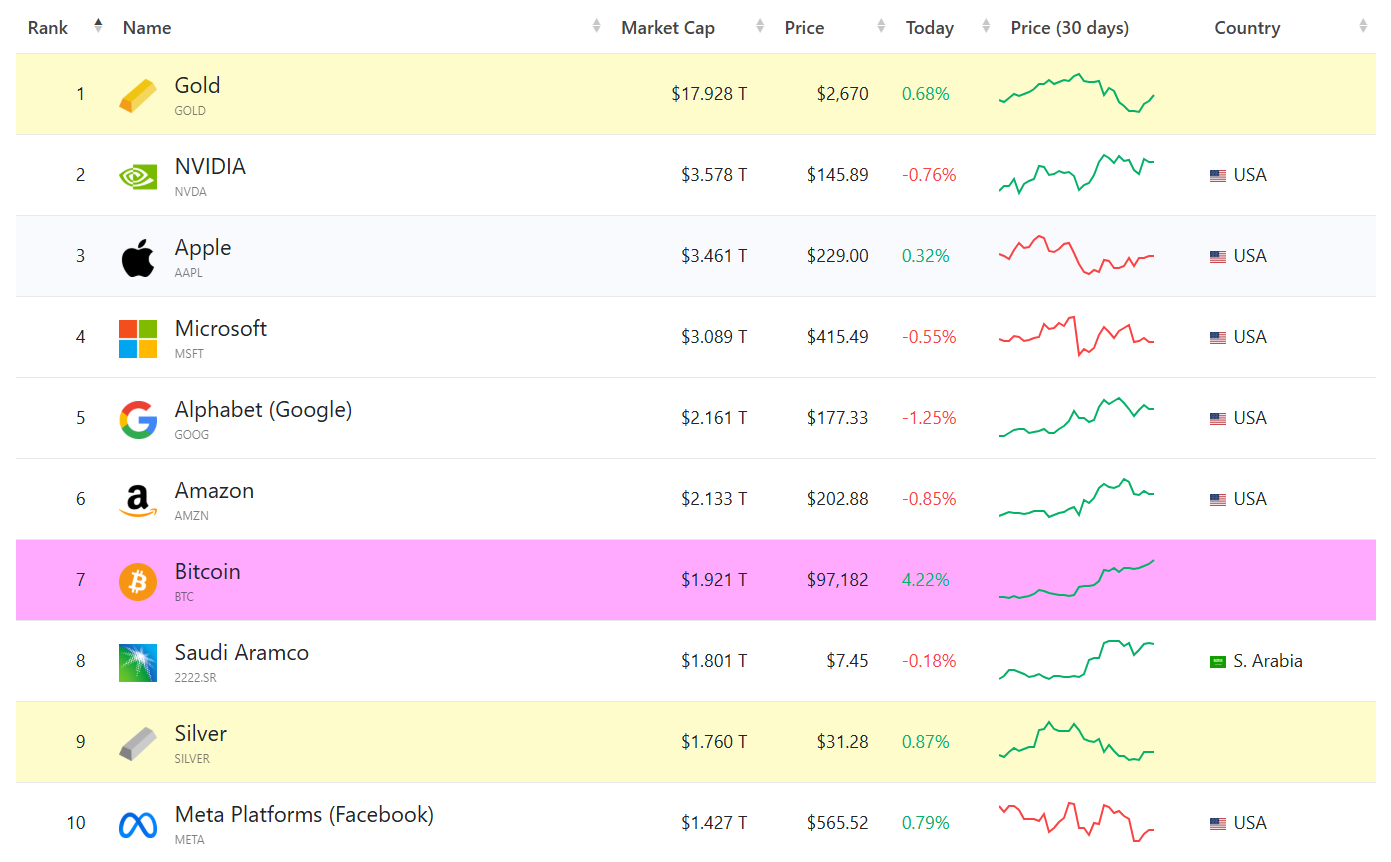Click the Google G logo icon
Viewport: 1391px width, 862px height.
pos(138,419)
